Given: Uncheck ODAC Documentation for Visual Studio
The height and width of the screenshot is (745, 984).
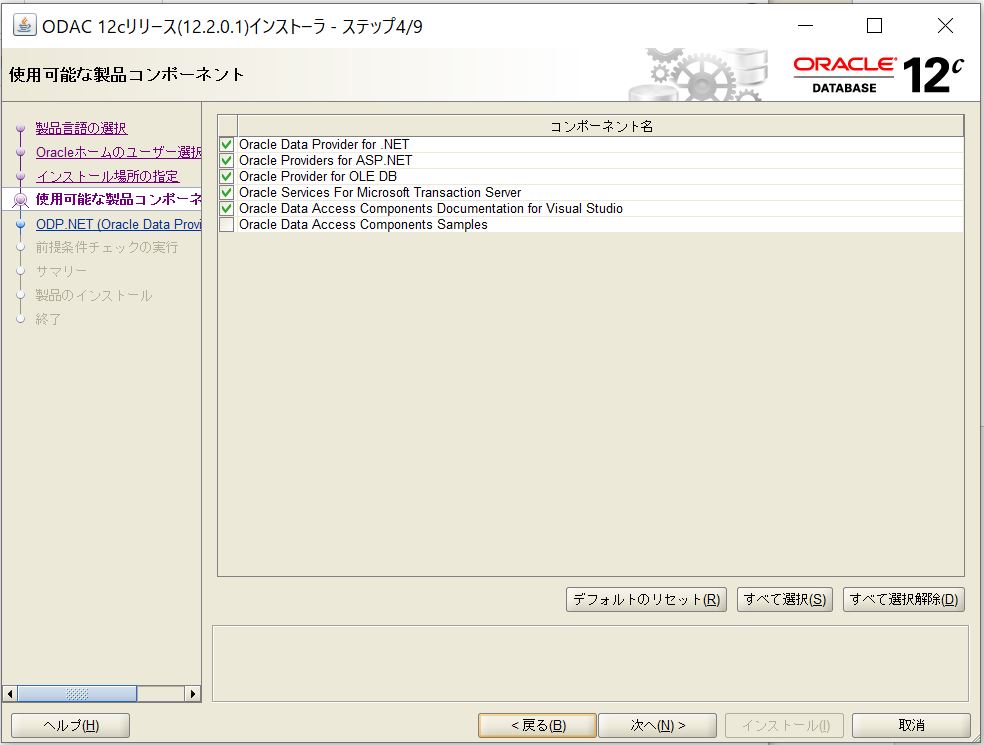Looking at the screenshot, I should click(227, 209).
